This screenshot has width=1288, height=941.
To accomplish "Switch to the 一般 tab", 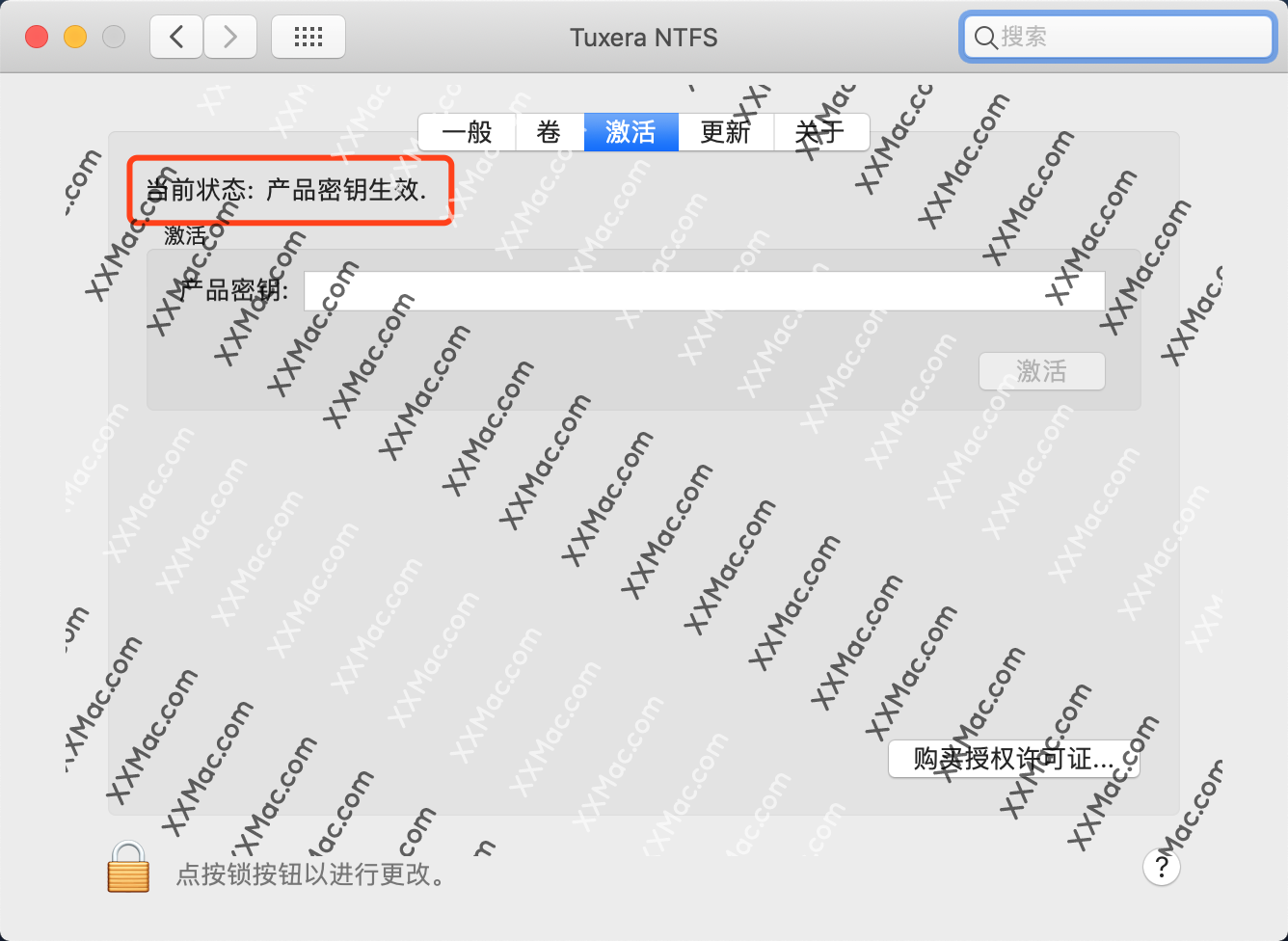I will click(x=467, y=132).
